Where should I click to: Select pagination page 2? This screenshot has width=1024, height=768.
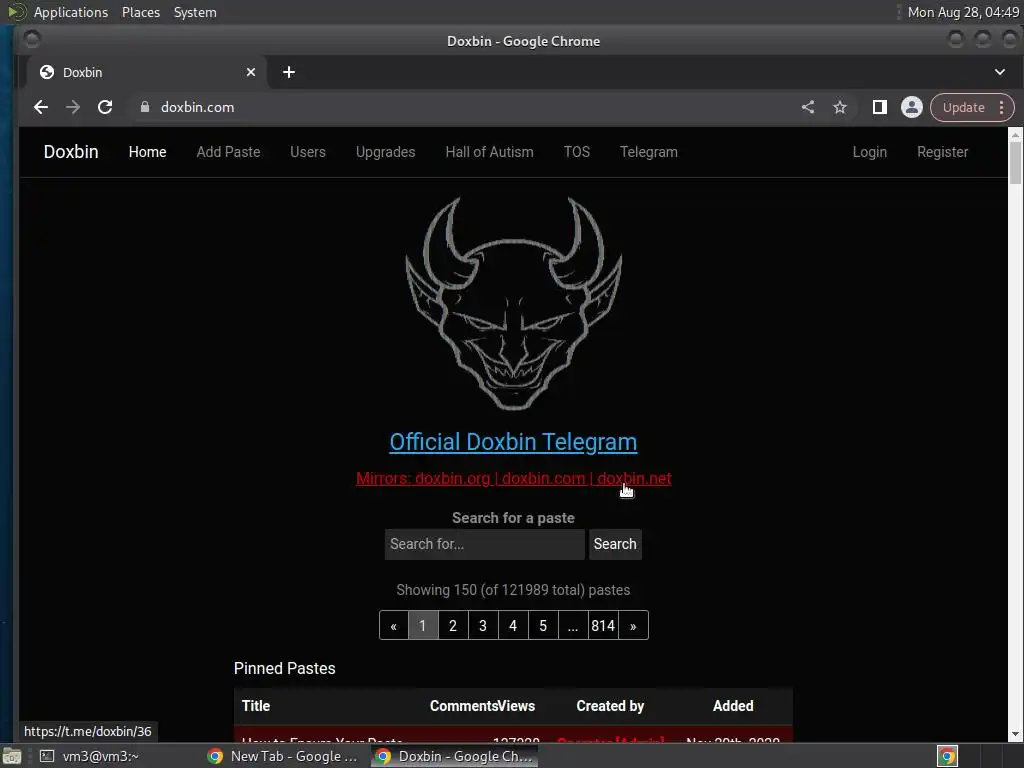tap(453, 626)
